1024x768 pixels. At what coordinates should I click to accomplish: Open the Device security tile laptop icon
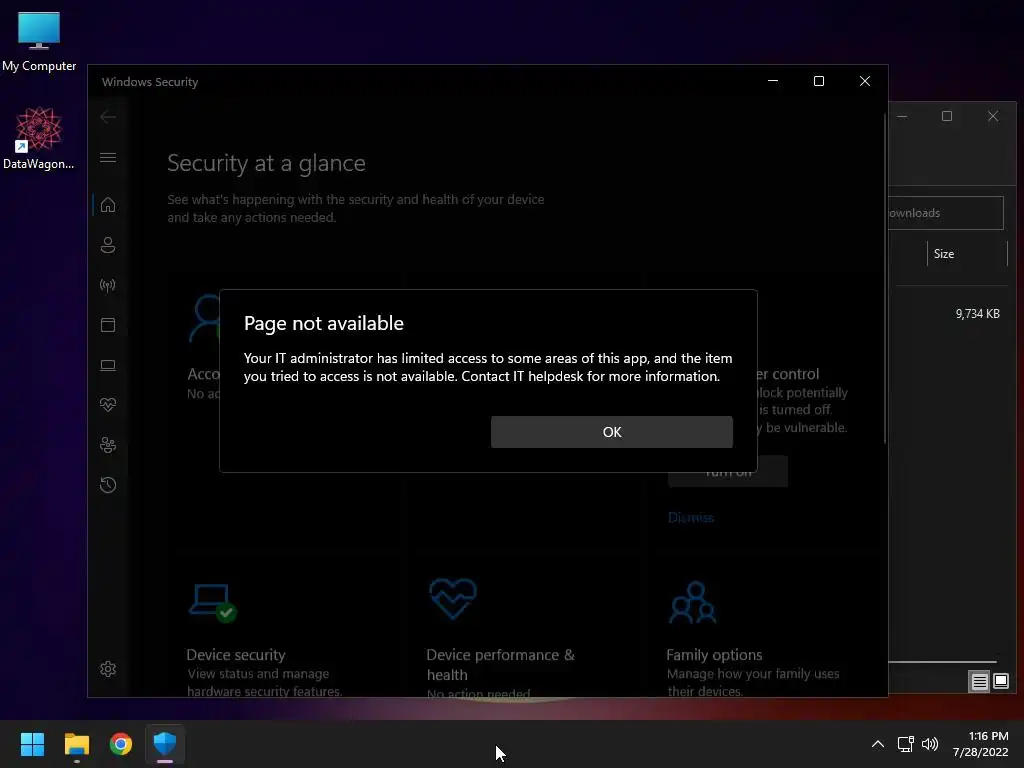pos(212,601)
